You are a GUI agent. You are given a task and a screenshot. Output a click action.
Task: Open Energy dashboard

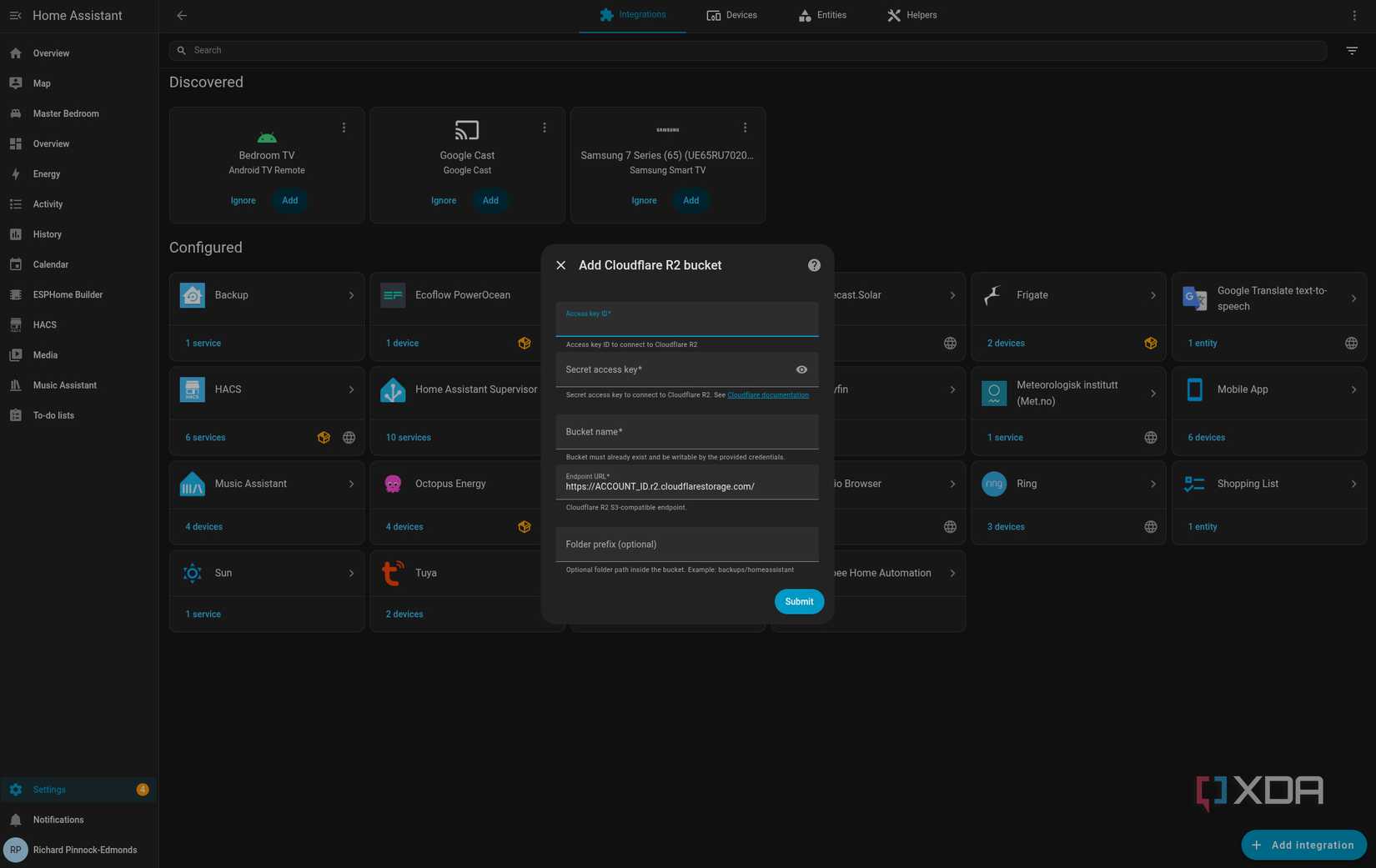tap(79, 174)
